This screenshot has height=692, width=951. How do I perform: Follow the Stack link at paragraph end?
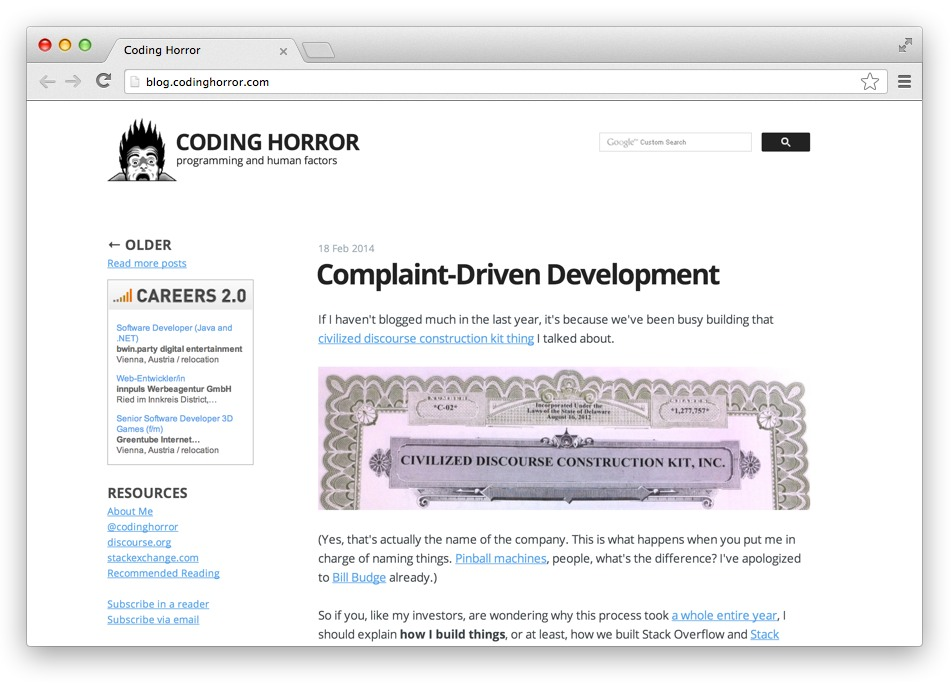tap(764, 634)
